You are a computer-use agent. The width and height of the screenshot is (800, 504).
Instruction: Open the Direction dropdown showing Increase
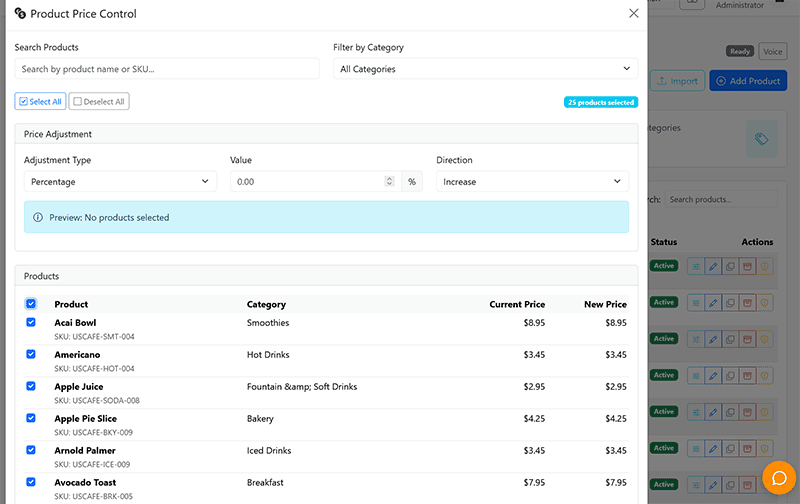point(532,182)
